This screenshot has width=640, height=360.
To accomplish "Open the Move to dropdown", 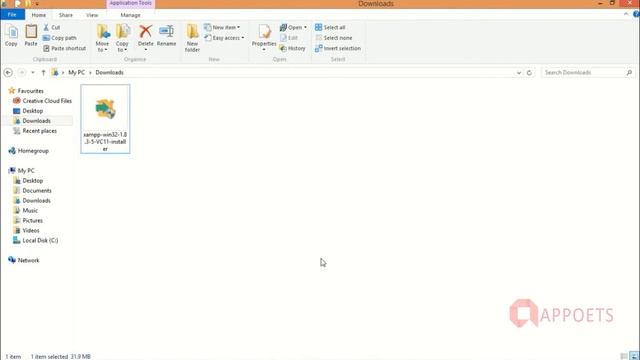I will pos(102,38).
